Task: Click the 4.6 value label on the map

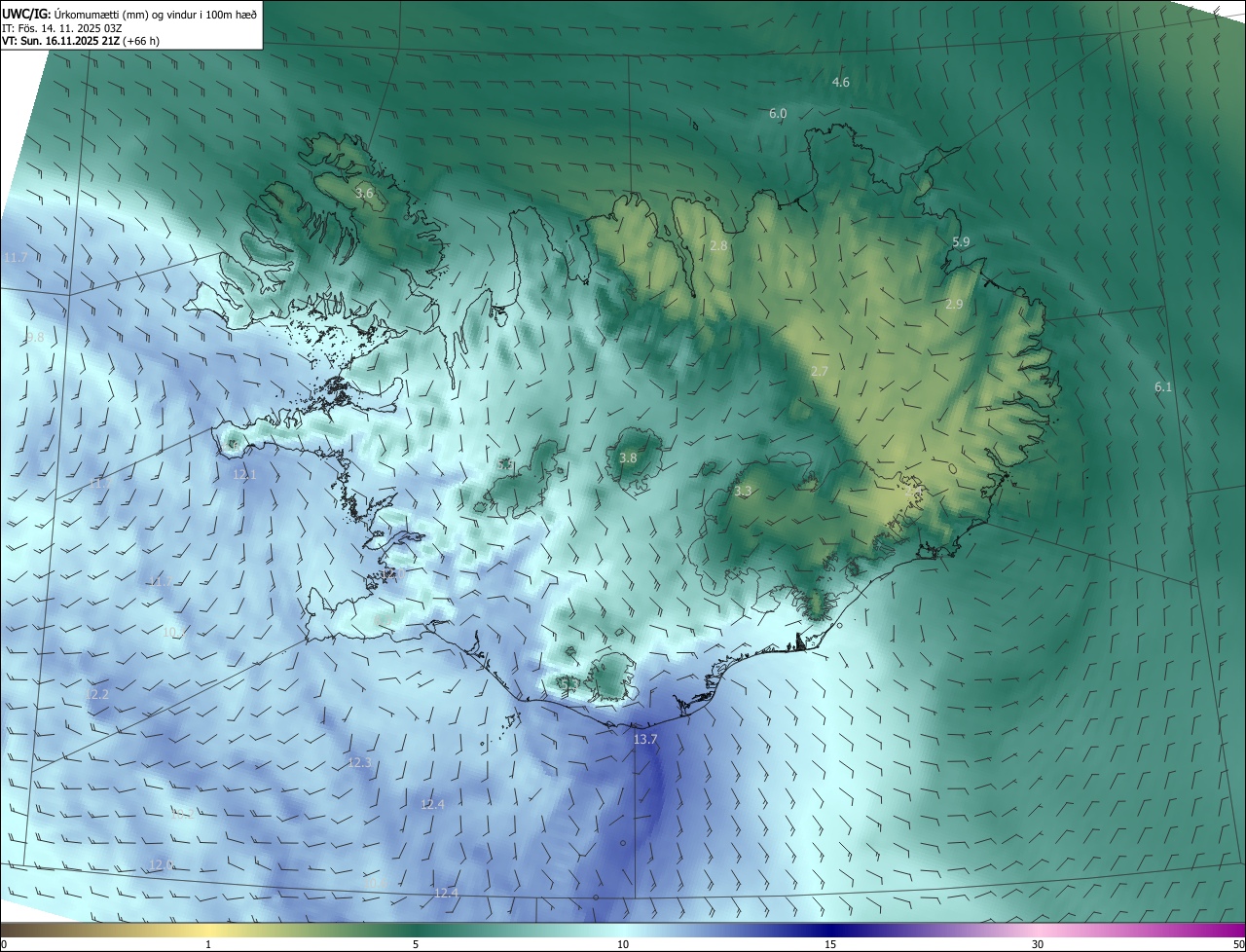Action: pyautogui.click(x=841, y=83)
